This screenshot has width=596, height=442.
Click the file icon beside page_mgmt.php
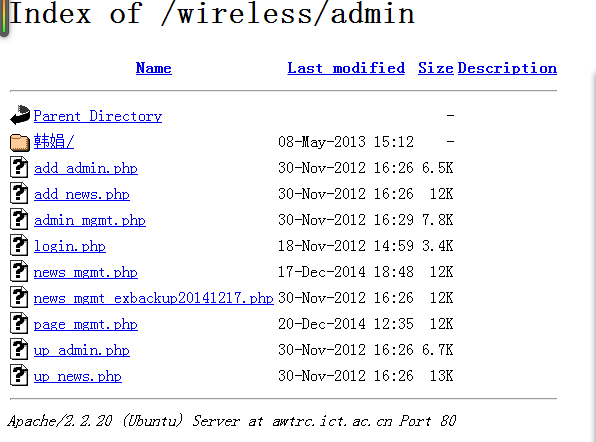19,323
